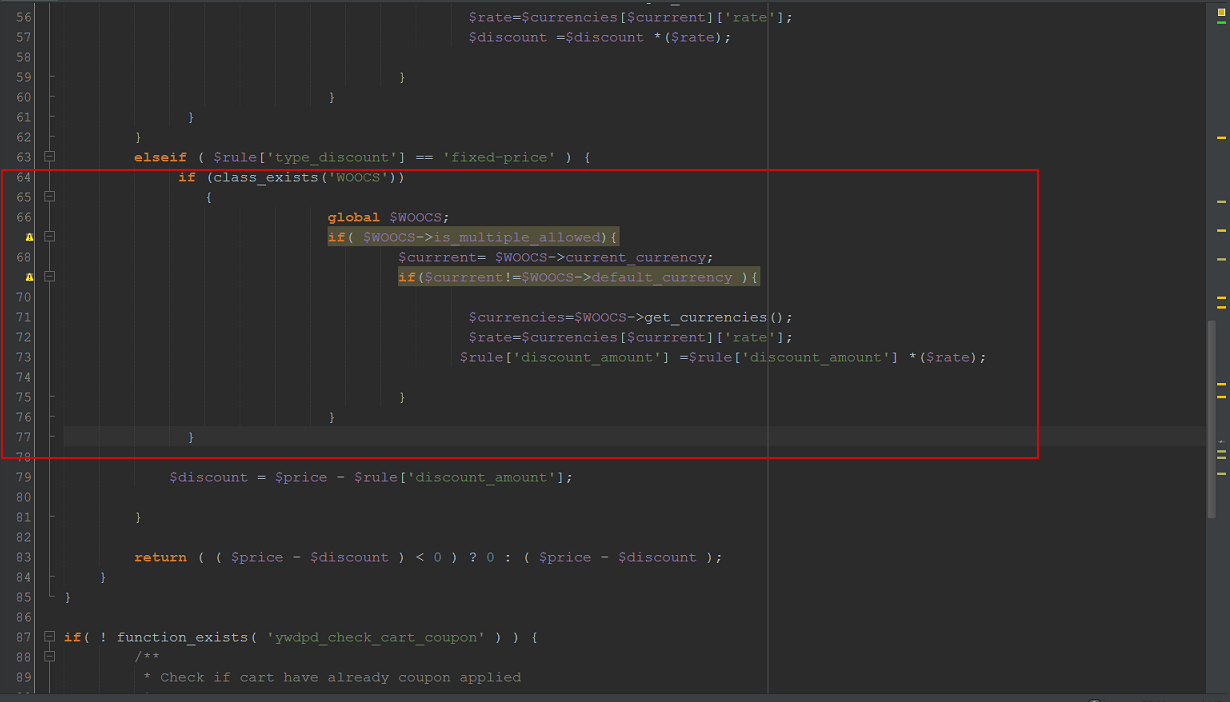Click the return statement on line 83
Viewport: 1230px width, 702px height.
point(428,557)
